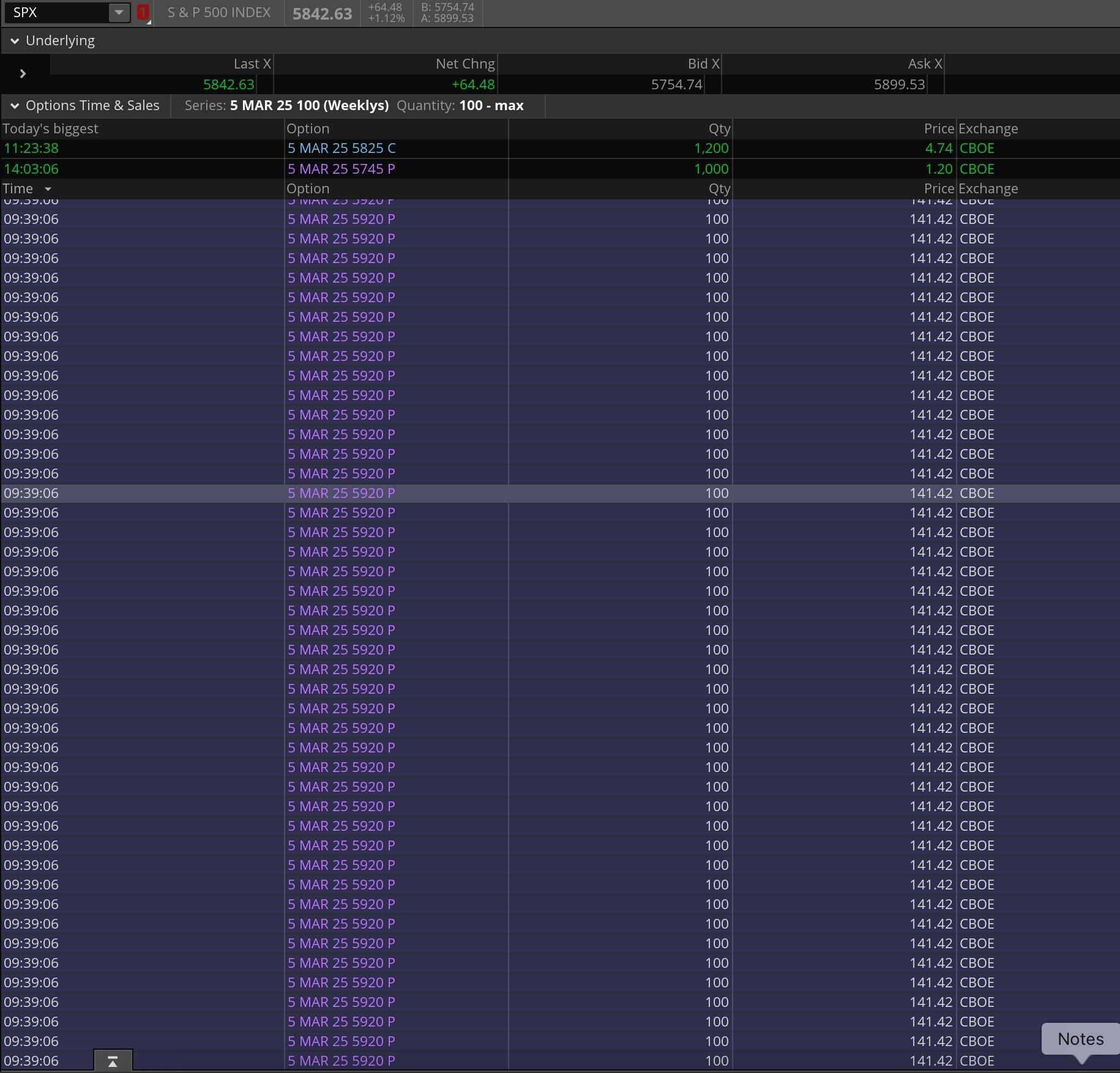This screenshot has width=1120, height=1073.
Task: Click the Today's biggest header label
Action: click(x=50, y=128)
